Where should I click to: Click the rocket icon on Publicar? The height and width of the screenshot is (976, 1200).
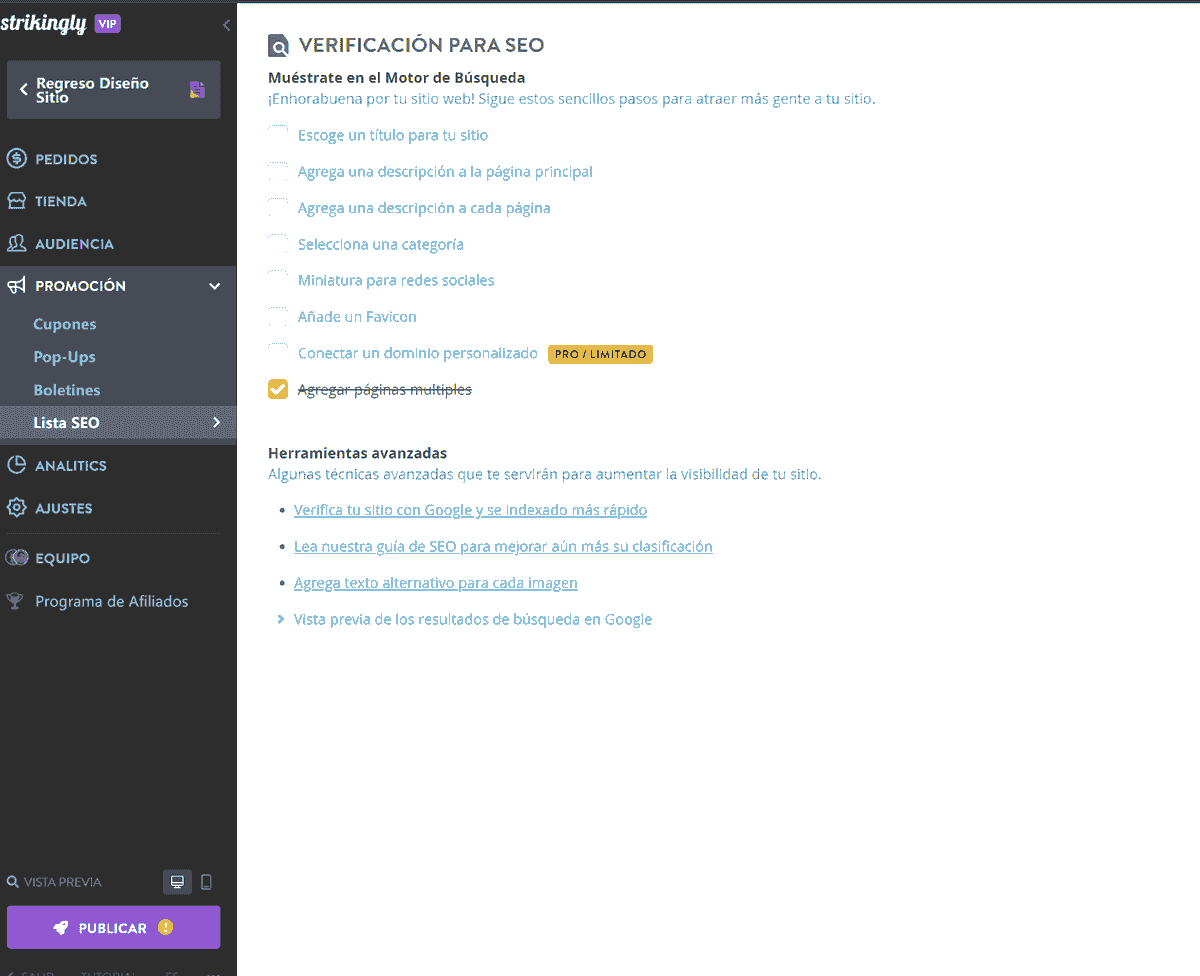(x=61, y=928)
